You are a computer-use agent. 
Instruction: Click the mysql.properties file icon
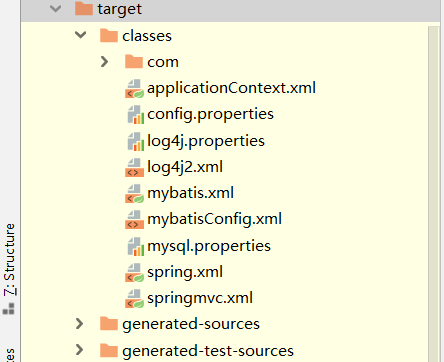point(136,246)
